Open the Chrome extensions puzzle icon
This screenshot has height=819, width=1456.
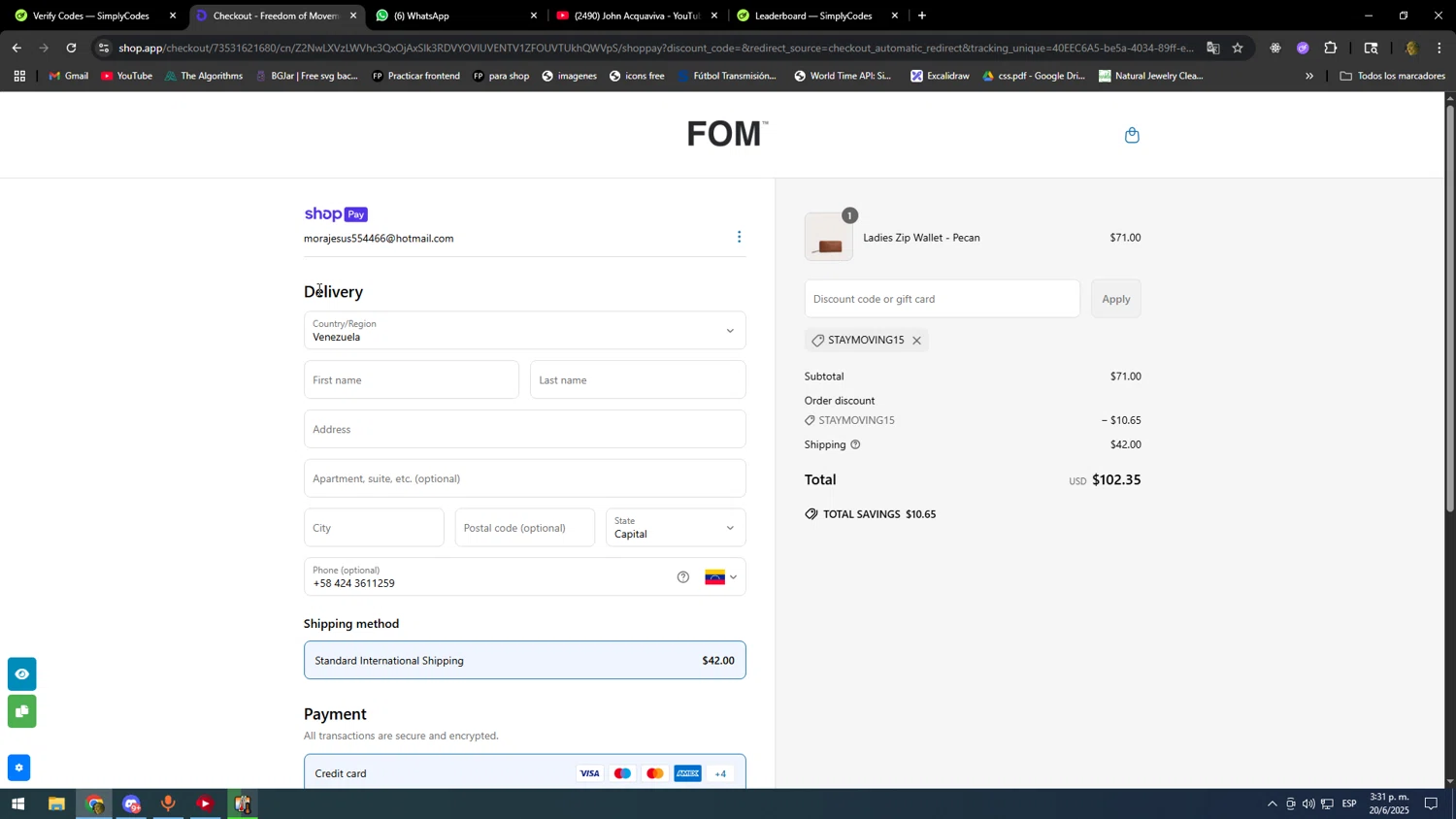pyautogui.click(x=1331, y=48)
